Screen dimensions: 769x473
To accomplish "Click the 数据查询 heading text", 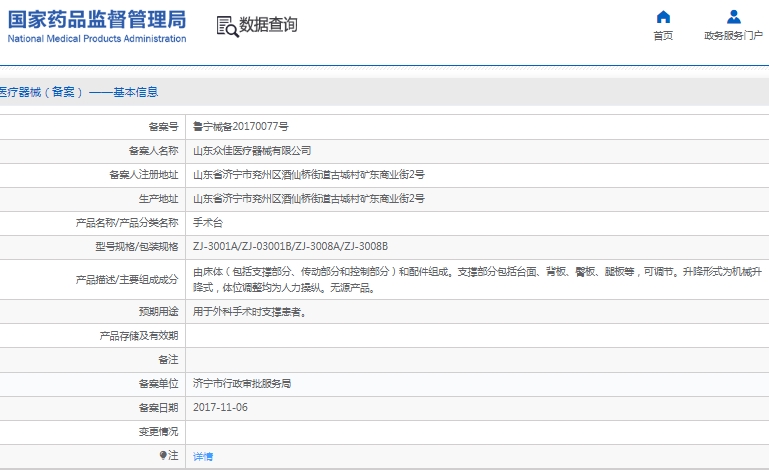I will click(x=268, y=25).
